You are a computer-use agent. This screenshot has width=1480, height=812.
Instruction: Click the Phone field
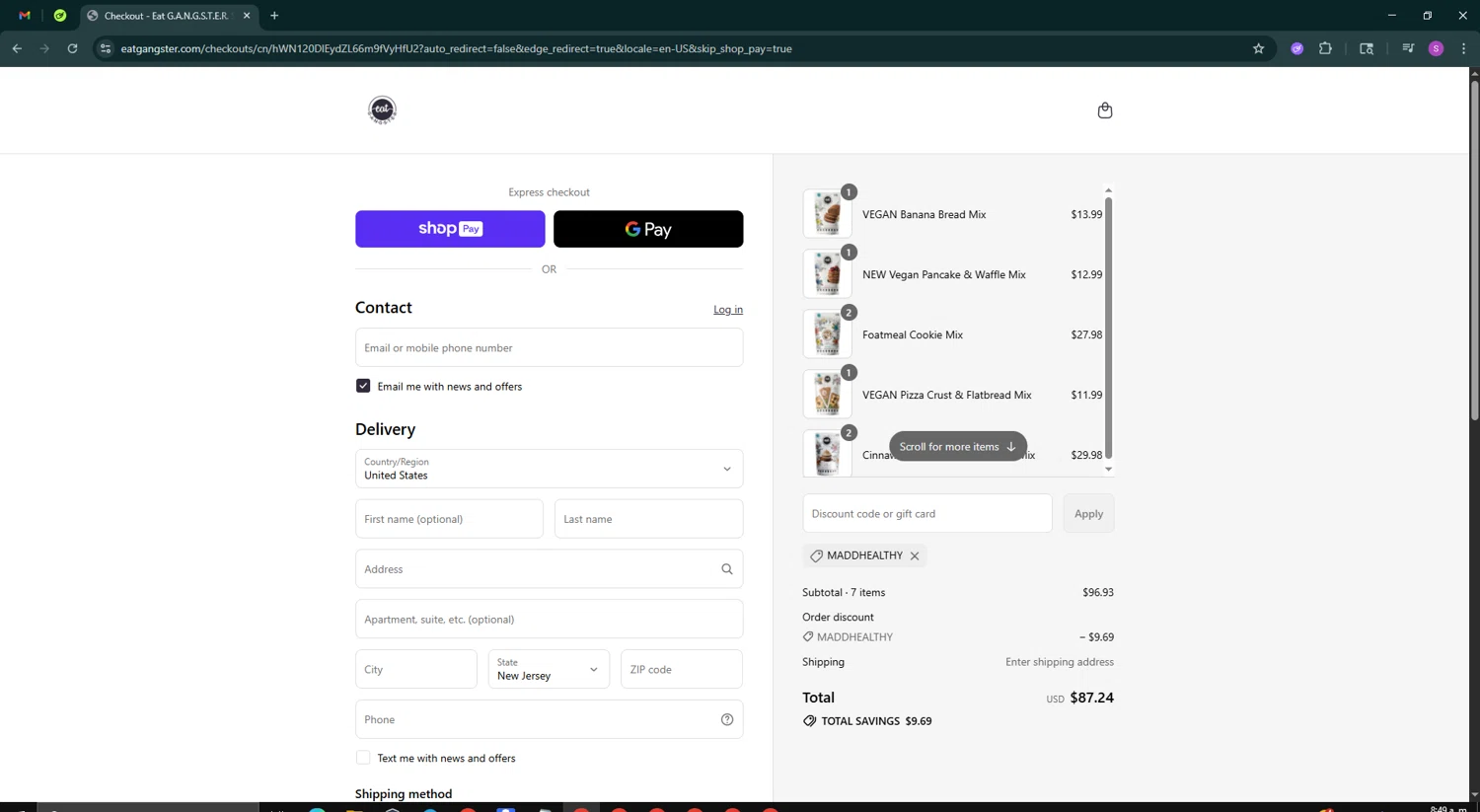[x=549, y=719]
